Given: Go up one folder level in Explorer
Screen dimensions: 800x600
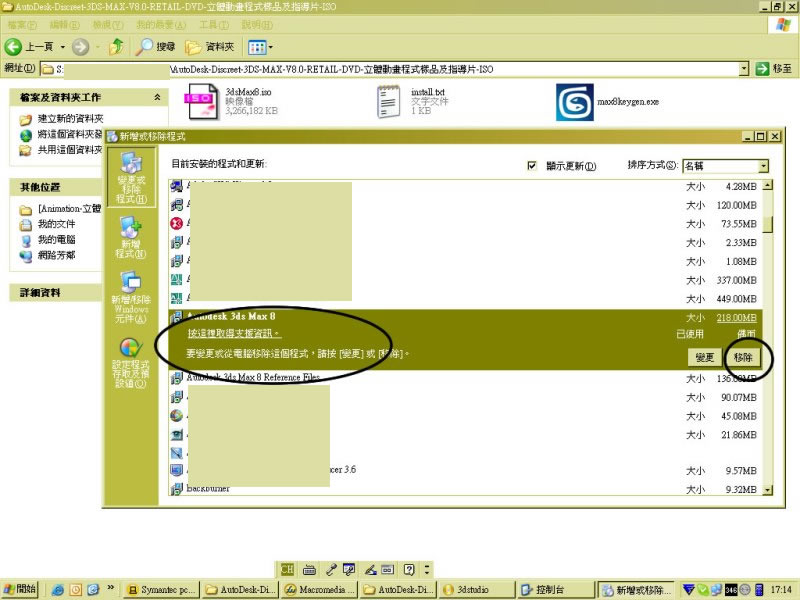Looking at the screenshot, I should point(117,47).
